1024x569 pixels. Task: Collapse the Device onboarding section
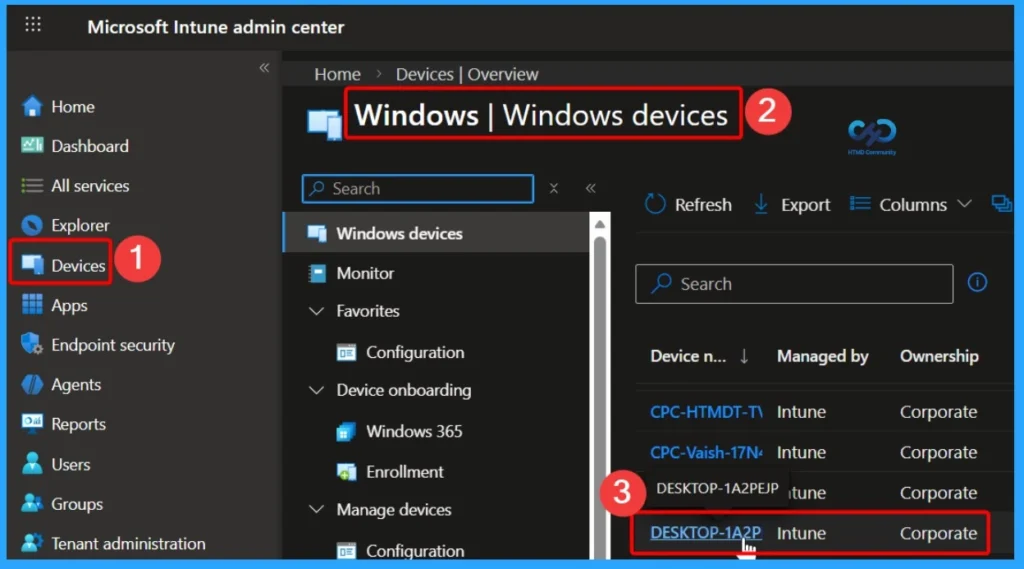(x=316, y=390)
